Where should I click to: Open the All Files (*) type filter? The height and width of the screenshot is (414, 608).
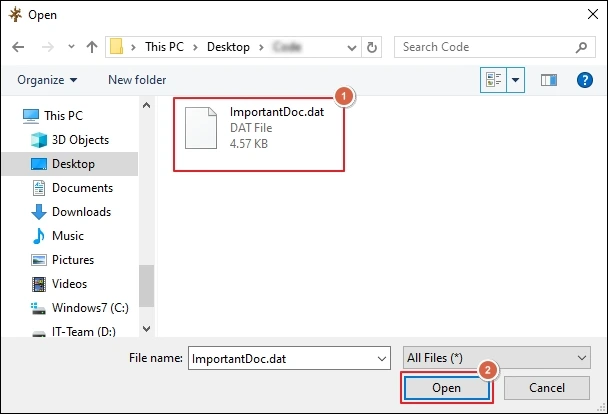pyautogui.click(x=497, y=358)
